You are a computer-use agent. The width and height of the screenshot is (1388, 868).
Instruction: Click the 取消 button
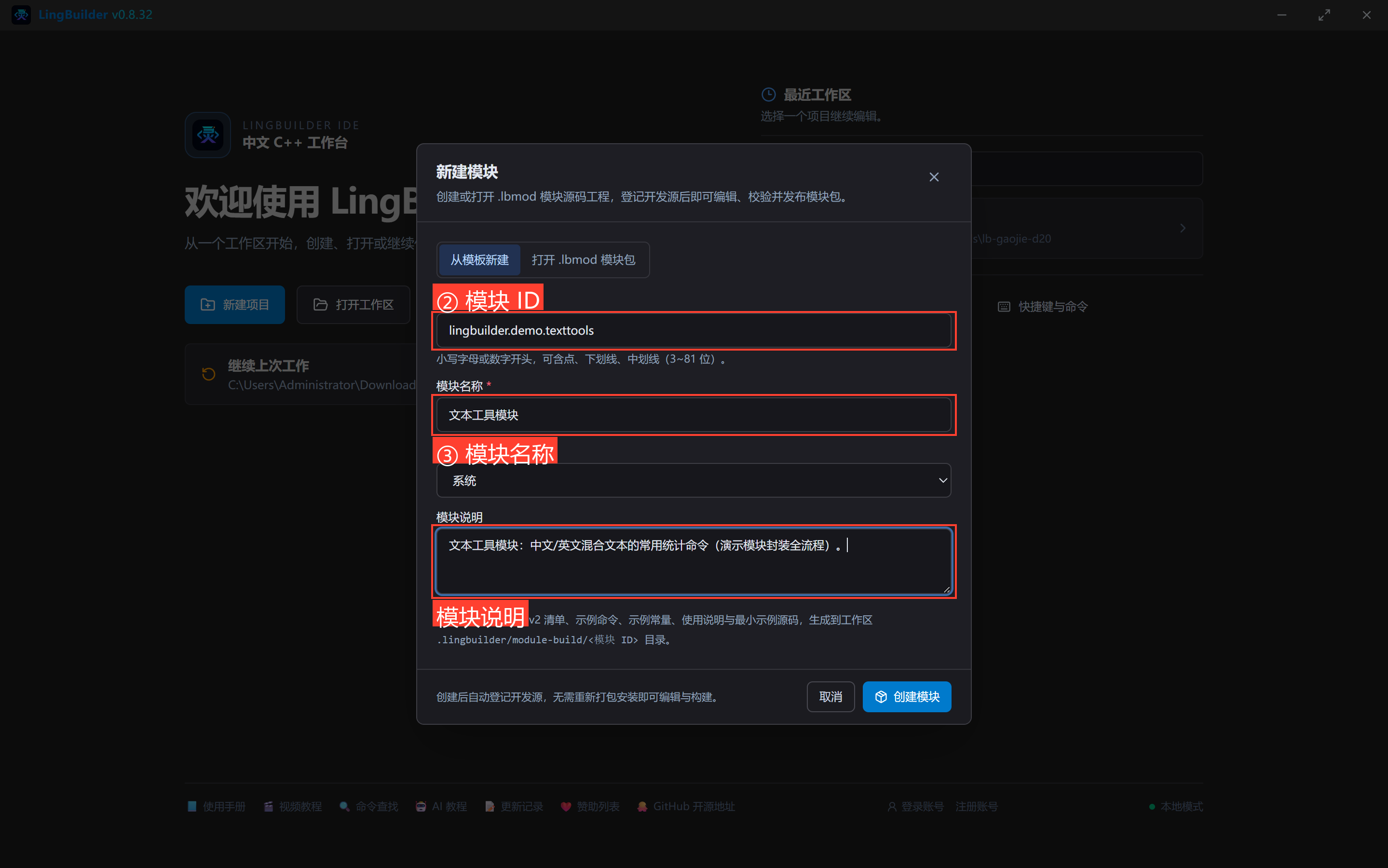tap(830, 696)
